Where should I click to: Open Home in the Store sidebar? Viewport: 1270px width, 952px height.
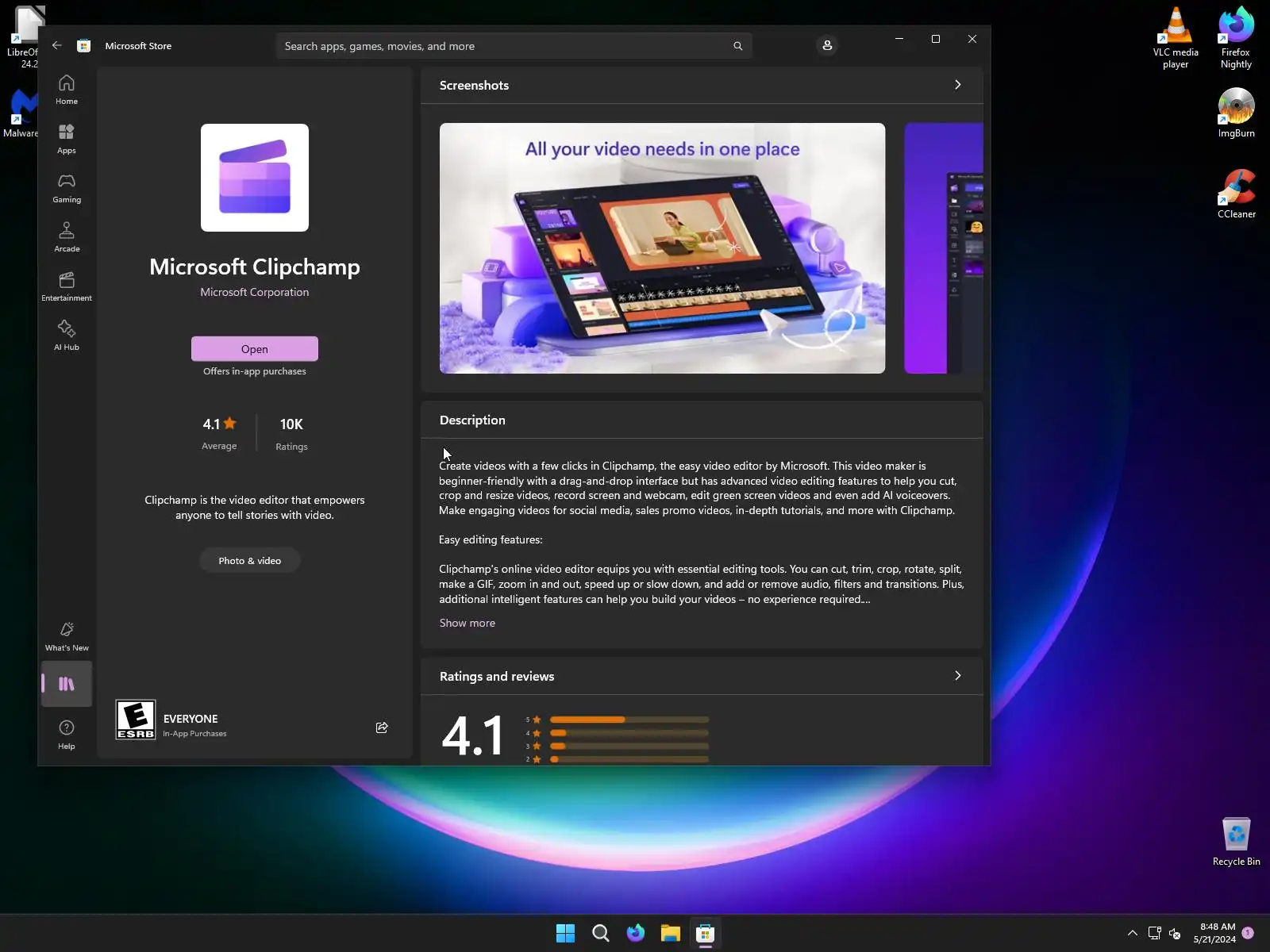67,90
